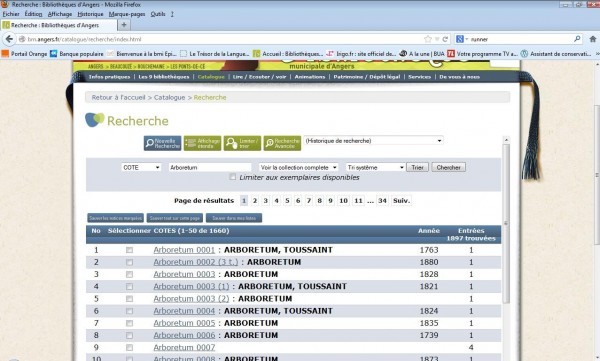
Task: Reload the page with refresh icon
Action: pos(445,39)
